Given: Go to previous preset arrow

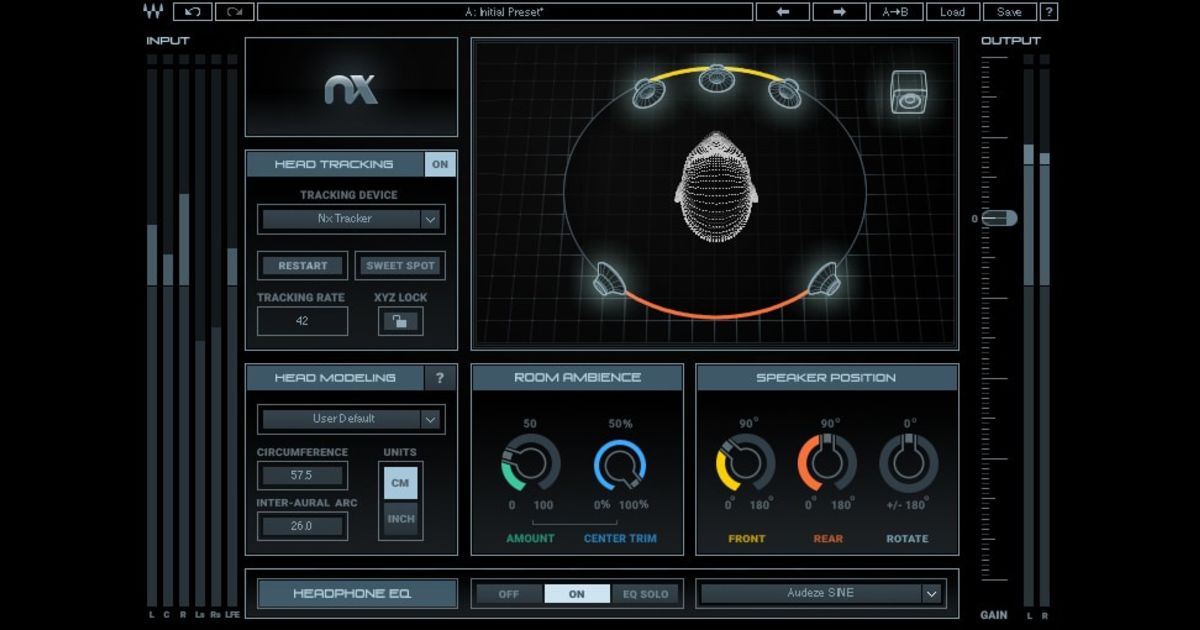Looking at the screenshot, I should coord(783,12).
